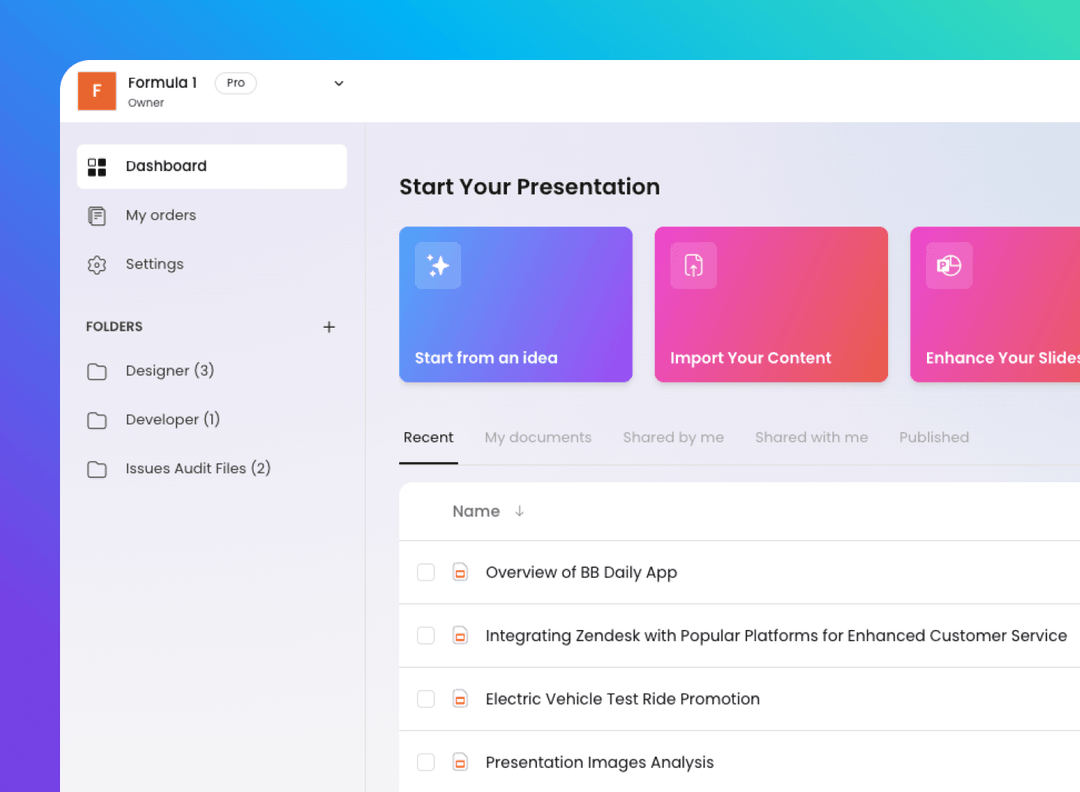This screenshot has height=792, width=1080.
Task: Click the slides icon on Enhance Your Slides card
Action: [x=948, y=265]
